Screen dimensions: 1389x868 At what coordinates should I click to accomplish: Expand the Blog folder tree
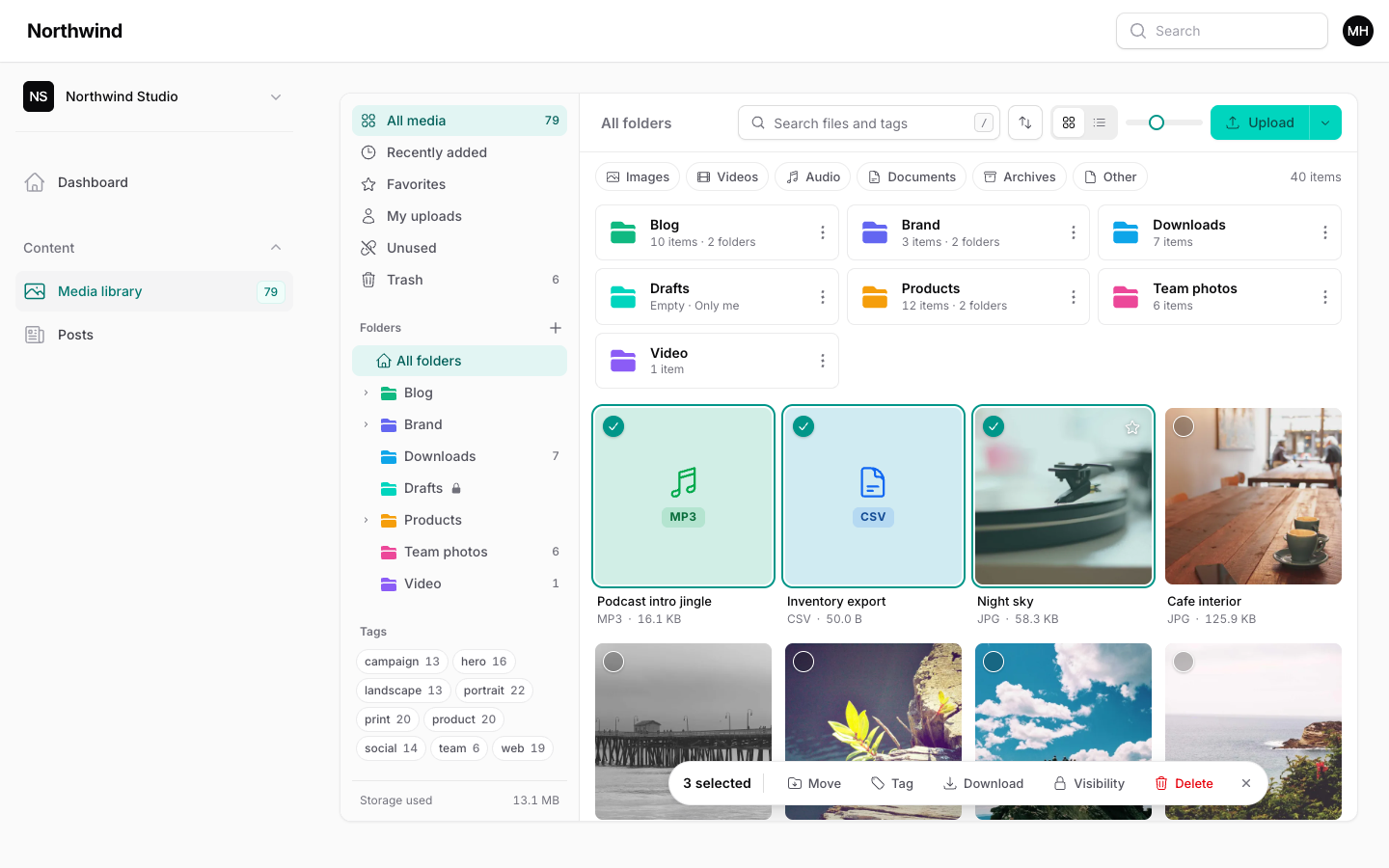pyautogui.click(x=366, y=393)
